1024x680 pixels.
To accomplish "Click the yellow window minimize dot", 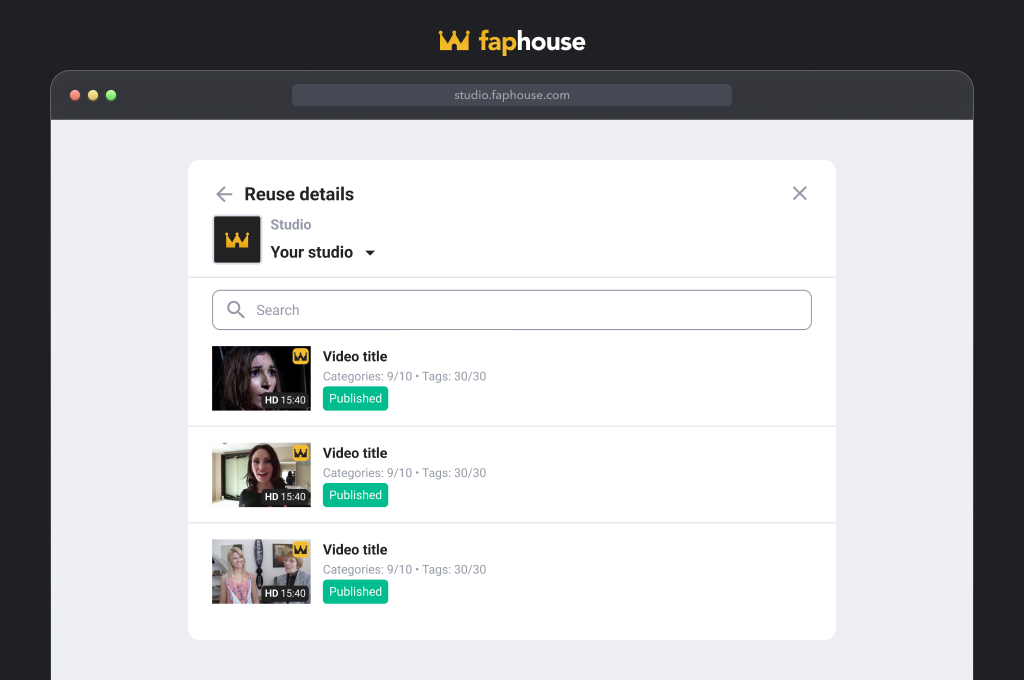I will click(x=93, y=95).
